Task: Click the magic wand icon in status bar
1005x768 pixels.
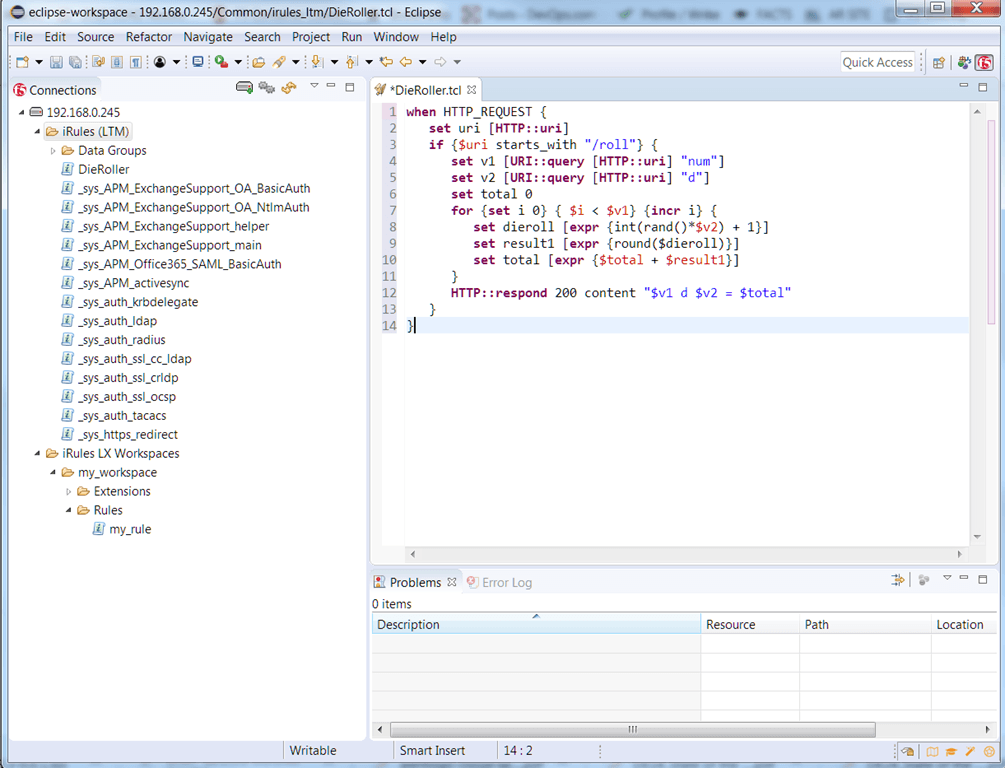Action: pos(970,751)
